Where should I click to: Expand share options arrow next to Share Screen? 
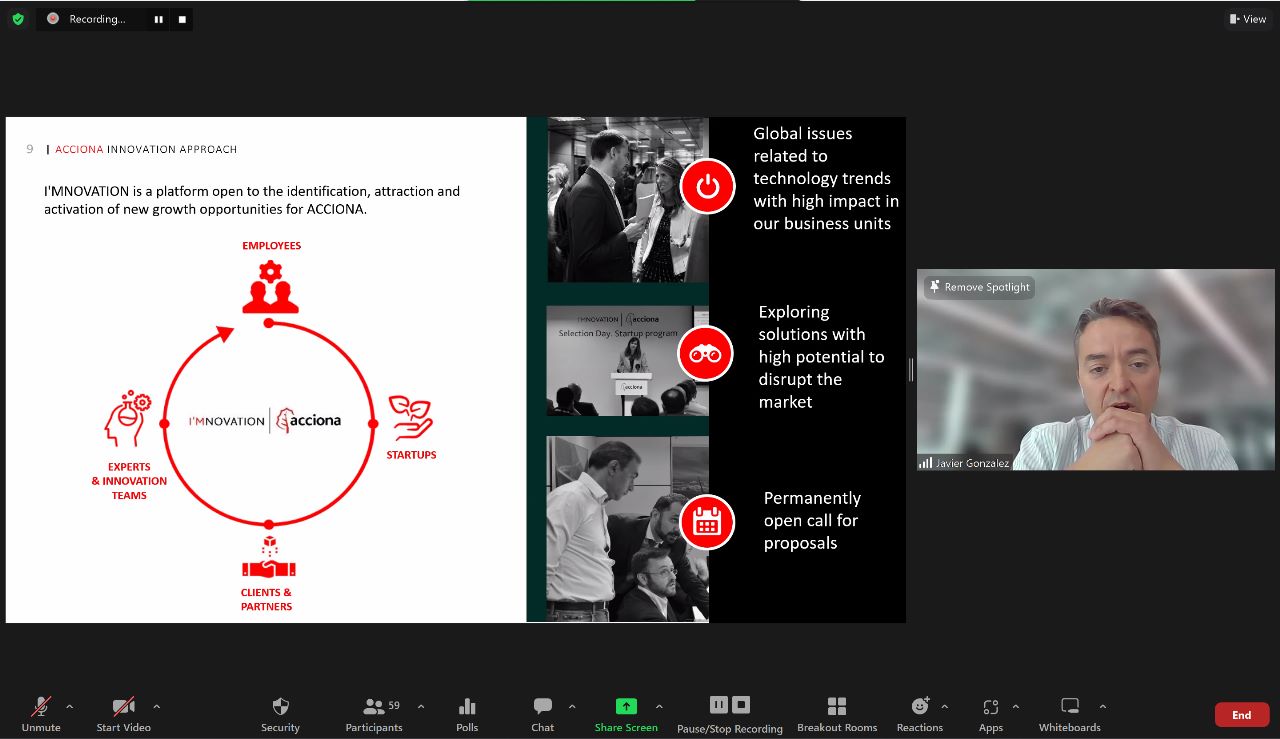659,706
